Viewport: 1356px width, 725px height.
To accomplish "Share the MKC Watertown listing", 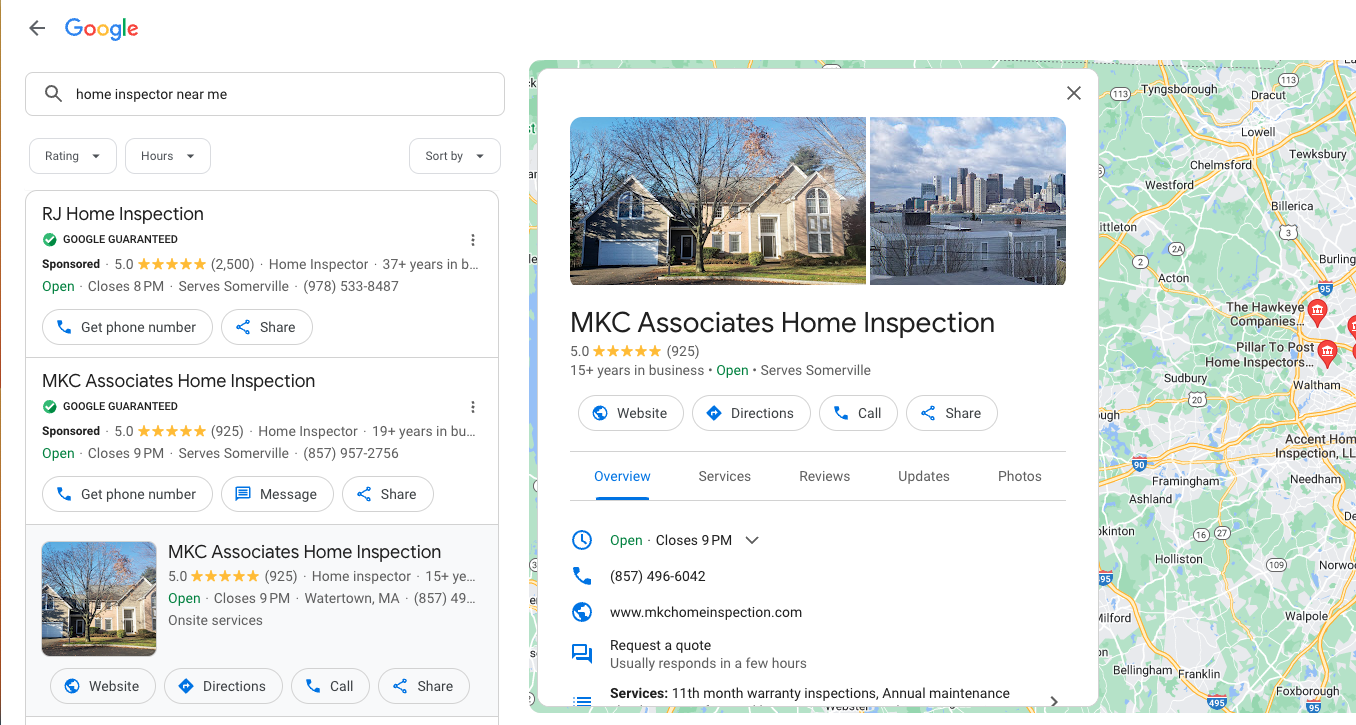I will 424,686.
